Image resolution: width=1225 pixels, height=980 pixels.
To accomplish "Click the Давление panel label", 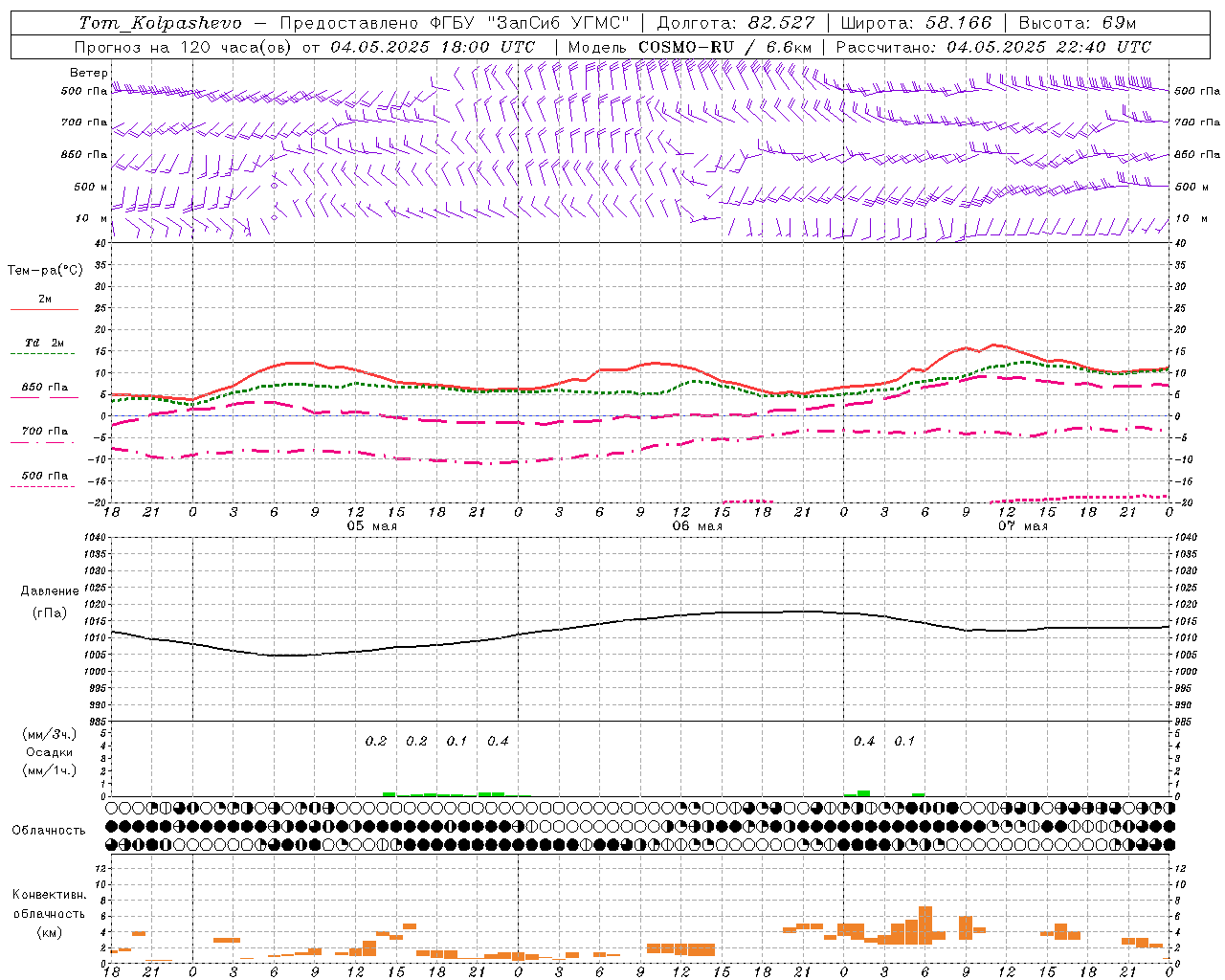I will (x=50, y=591).
